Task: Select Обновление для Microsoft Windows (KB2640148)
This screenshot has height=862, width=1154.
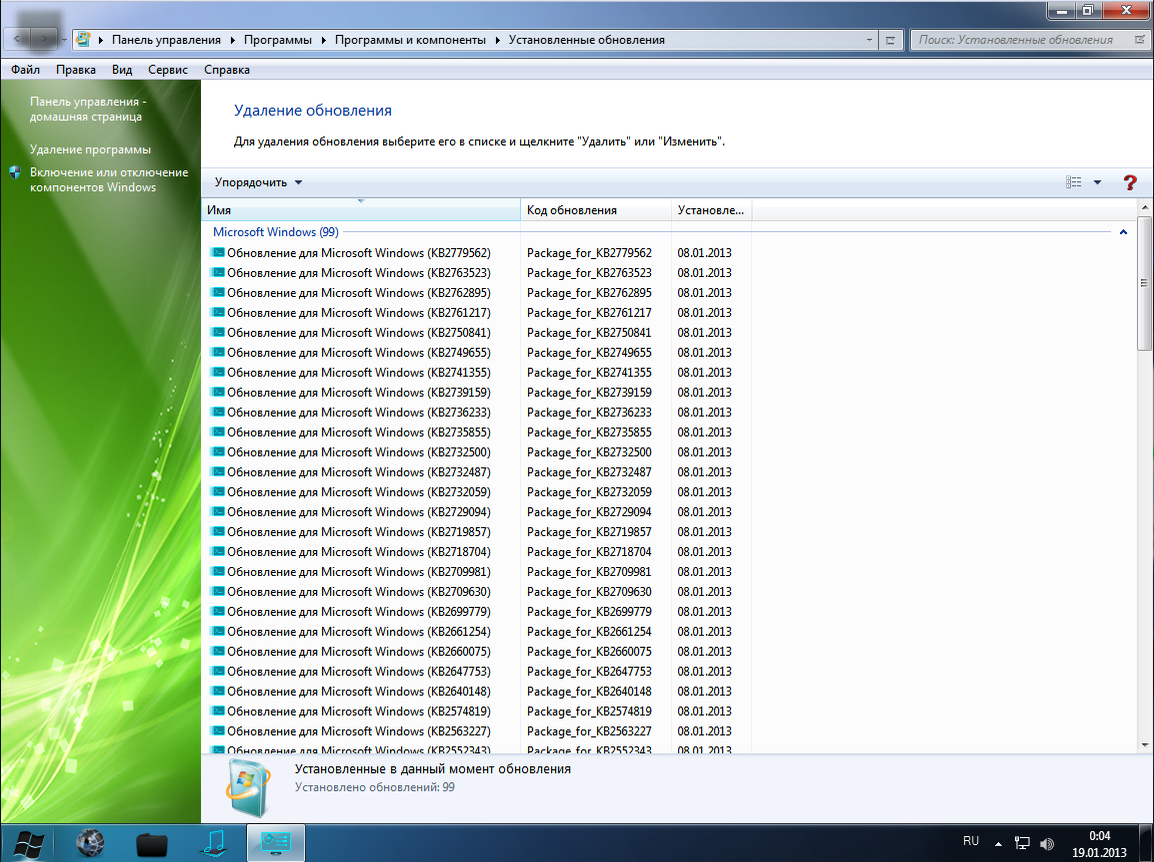Action: click(358, 691)
